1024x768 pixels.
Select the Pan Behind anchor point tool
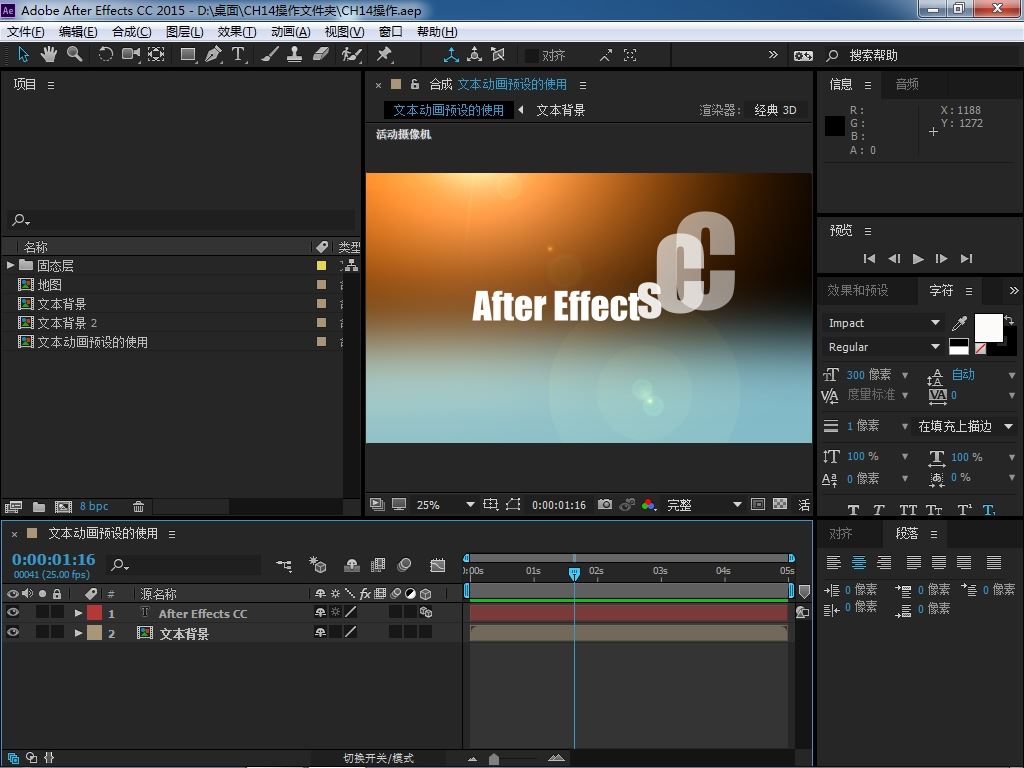click(156, 54)
